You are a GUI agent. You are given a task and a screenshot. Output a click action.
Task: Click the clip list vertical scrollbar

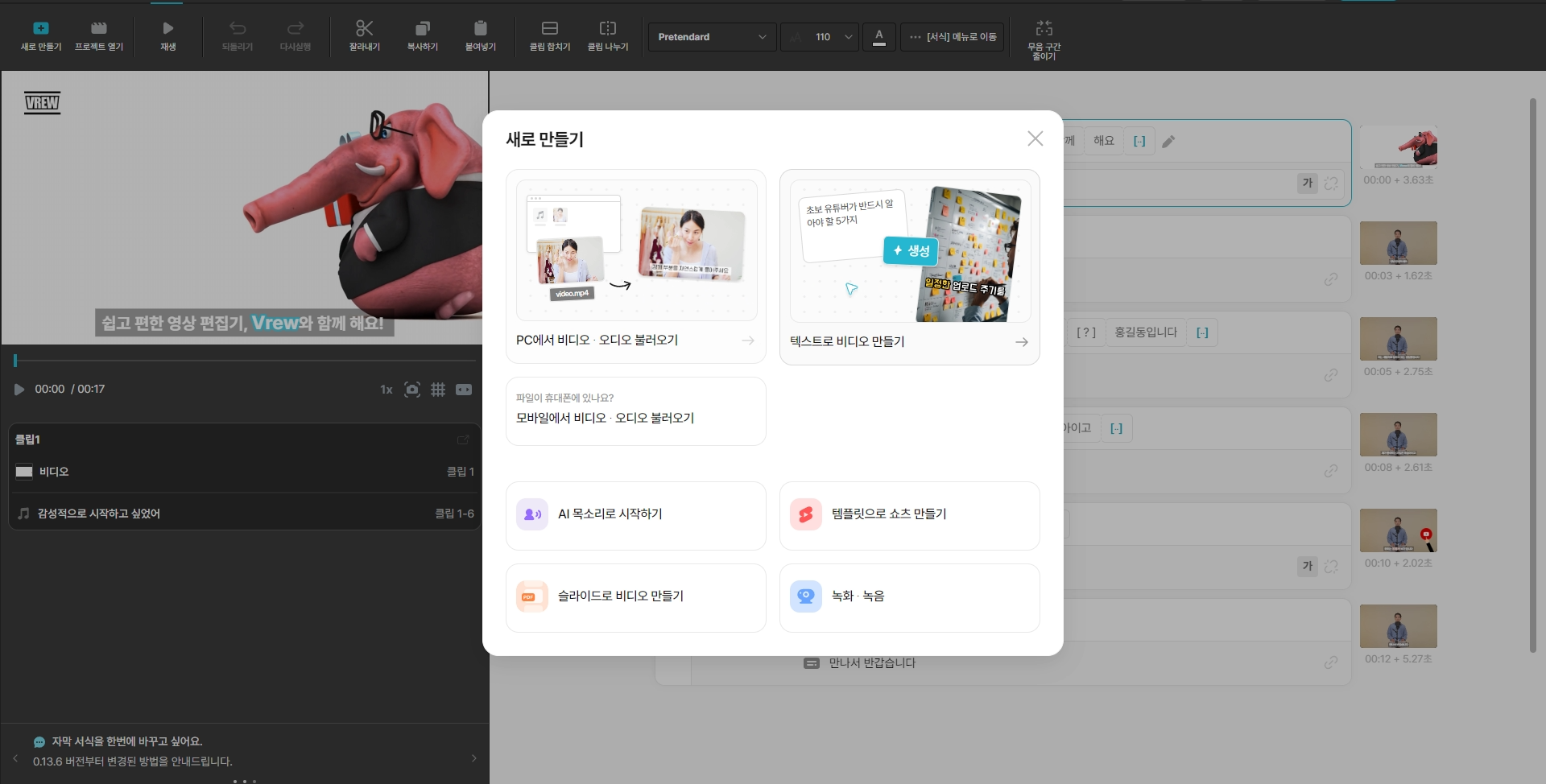click(x=1533, y=375)
